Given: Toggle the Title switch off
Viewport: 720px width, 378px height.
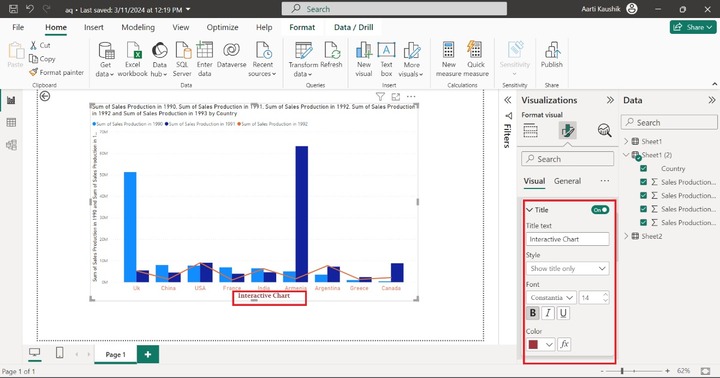Looking at the screenshot, I should tap(600, 210).
